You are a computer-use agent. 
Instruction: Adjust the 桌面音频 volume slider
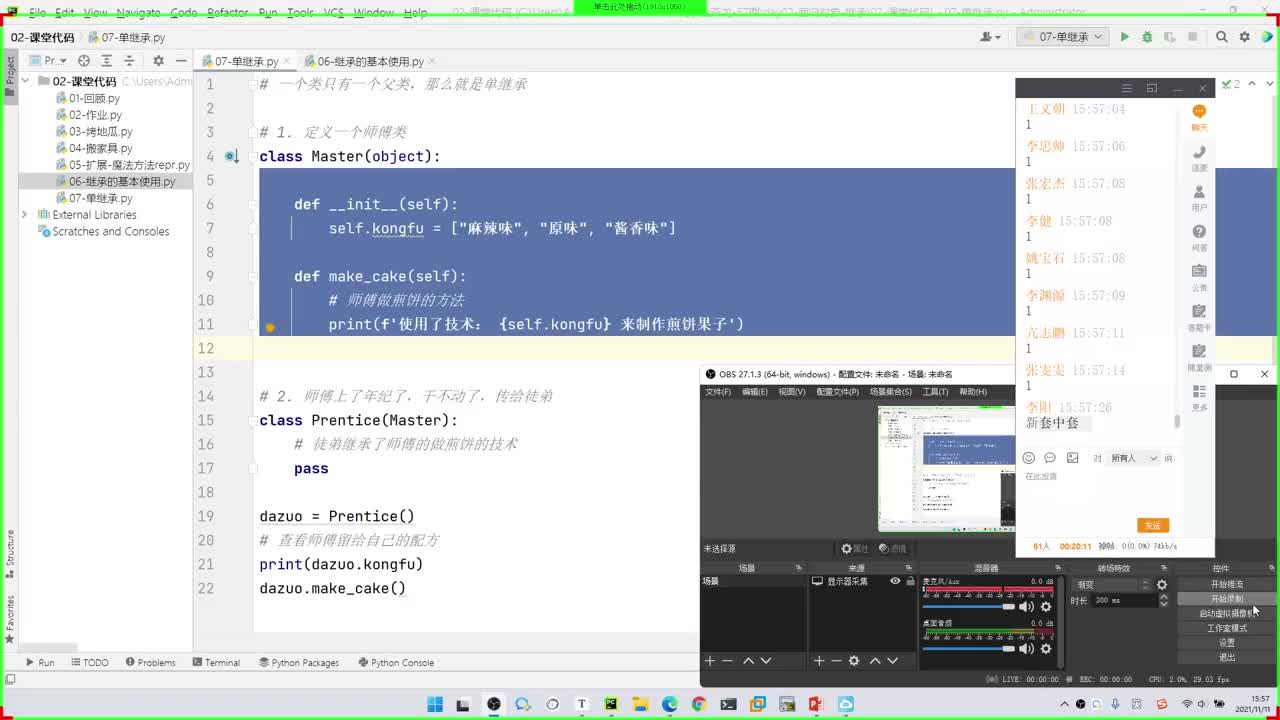[968, 648]
